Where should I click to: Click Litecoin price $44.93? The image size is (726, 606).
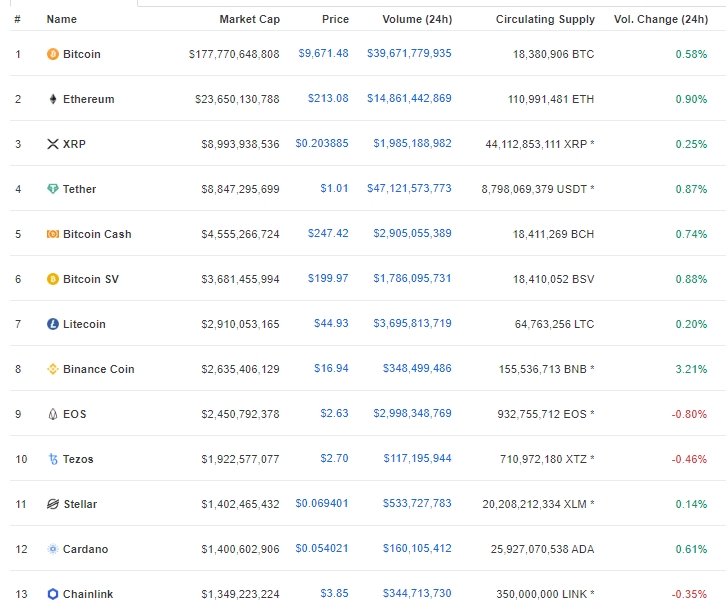[x=331, y=323]
